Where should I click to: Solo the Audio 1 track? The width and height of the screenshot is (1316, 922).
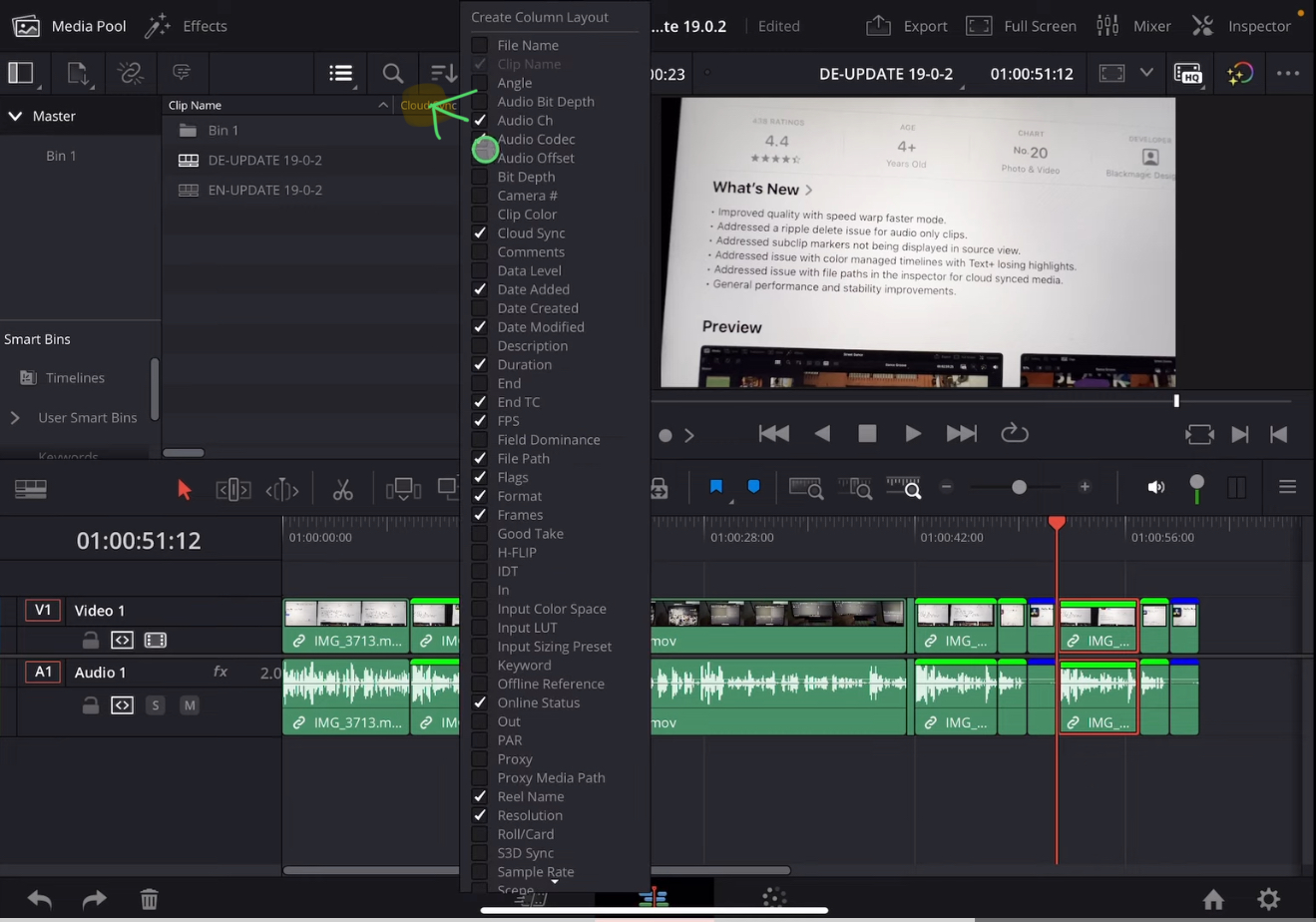[156, 705]
